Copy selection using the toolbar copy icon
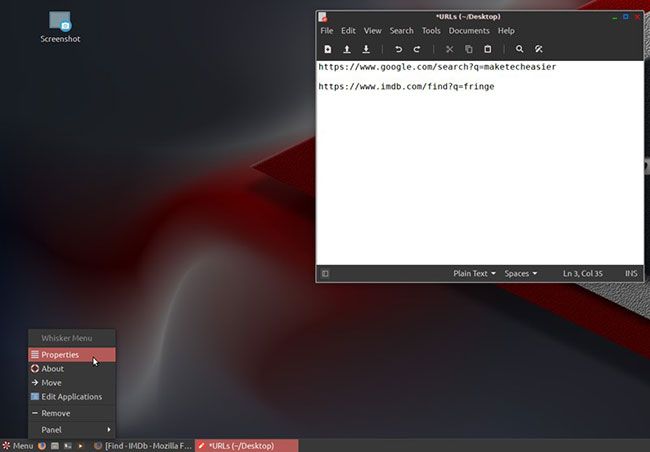 469,49
